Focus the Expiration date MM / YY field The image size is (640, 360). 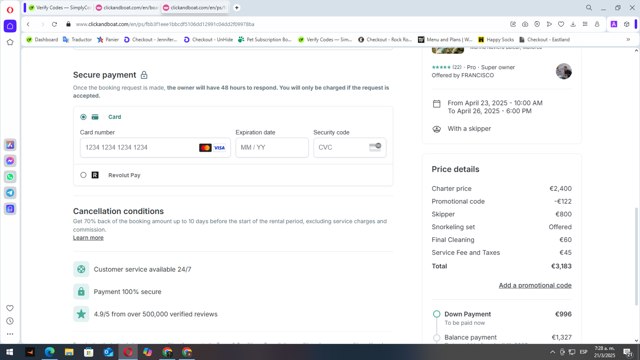click(272, 147)
